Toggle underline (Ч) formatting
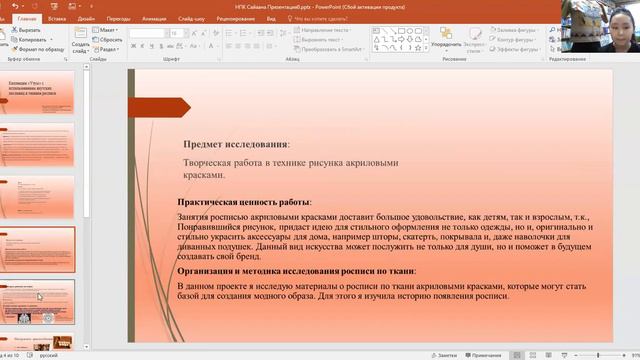This screenshot has height=360, width=640. (x=152, y=46)
